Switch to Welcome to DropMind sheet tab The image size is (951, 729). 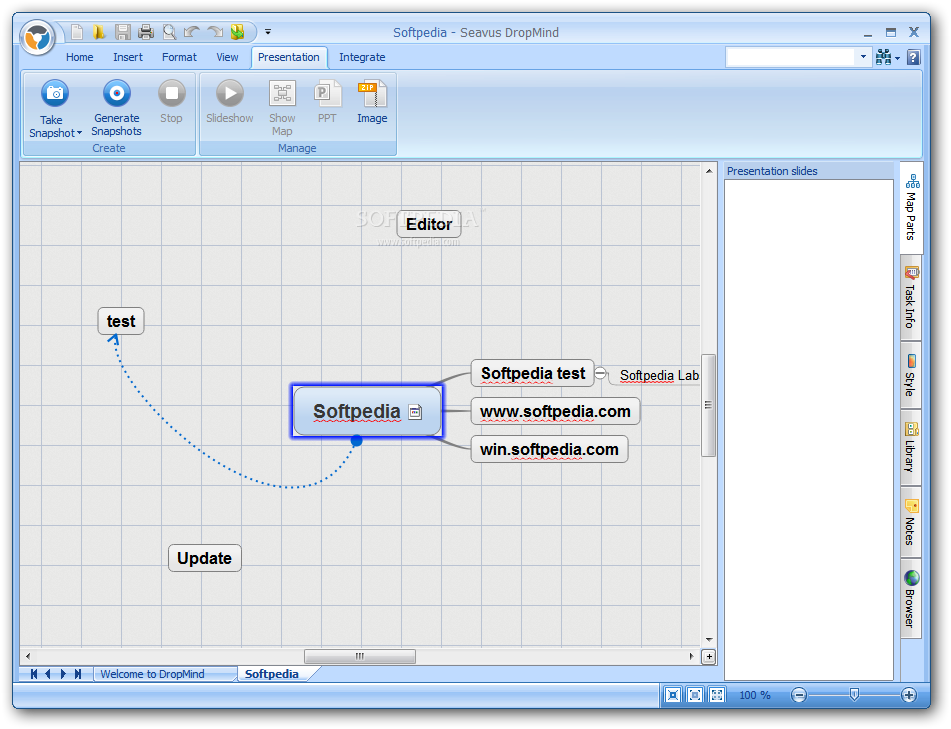(x=153, y=674)
